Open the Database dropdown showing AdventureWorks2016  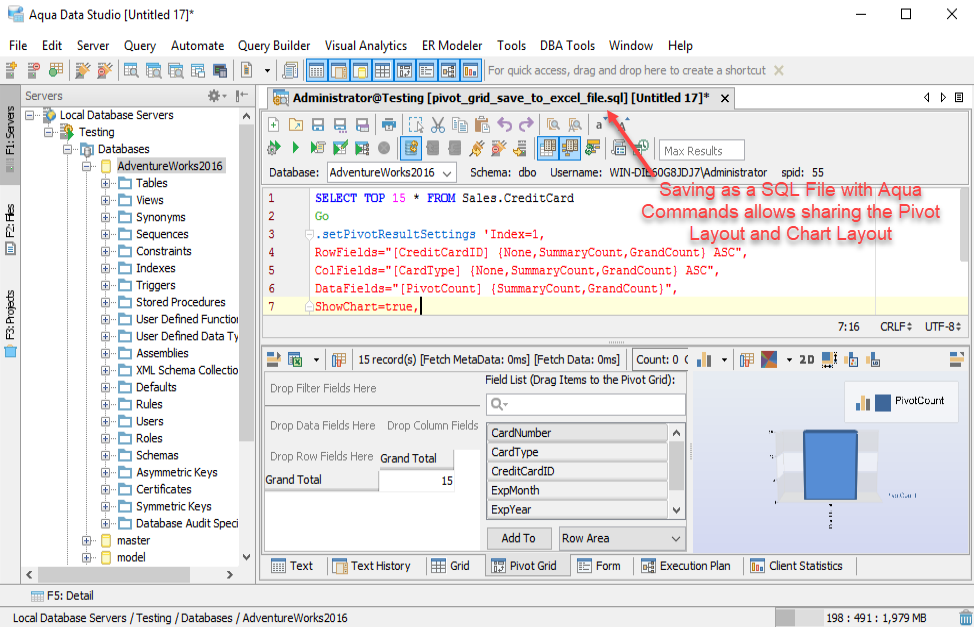click(391, 173)
